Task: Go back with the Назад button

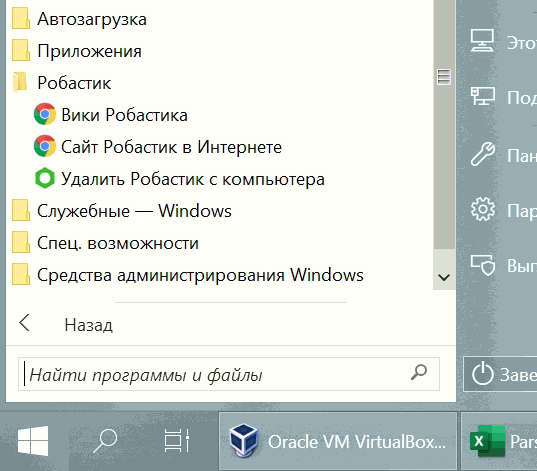Action: coord(66,324)
